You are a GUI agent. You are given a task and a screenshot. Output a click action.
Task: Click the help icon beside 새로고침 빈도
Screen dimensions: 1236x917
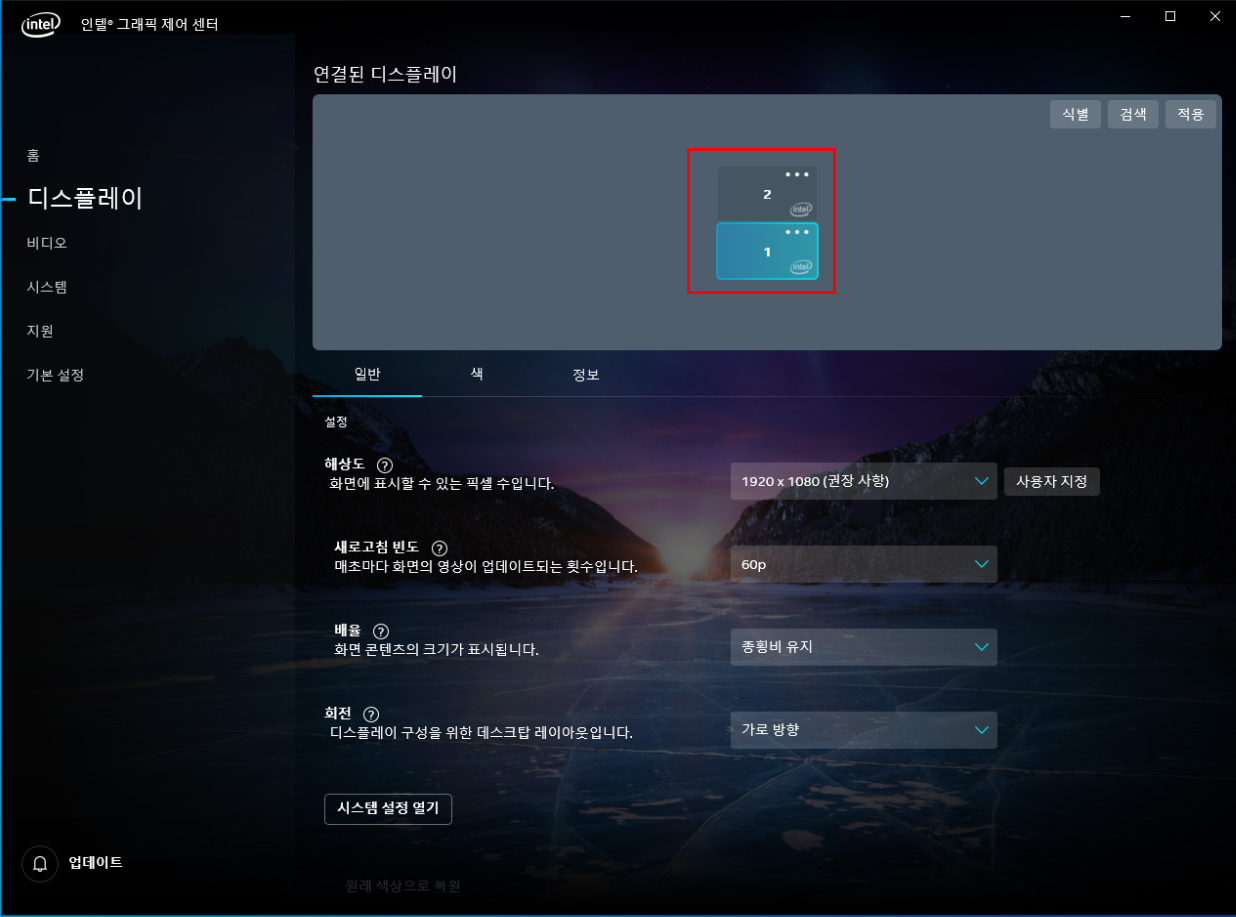point(439,548)
